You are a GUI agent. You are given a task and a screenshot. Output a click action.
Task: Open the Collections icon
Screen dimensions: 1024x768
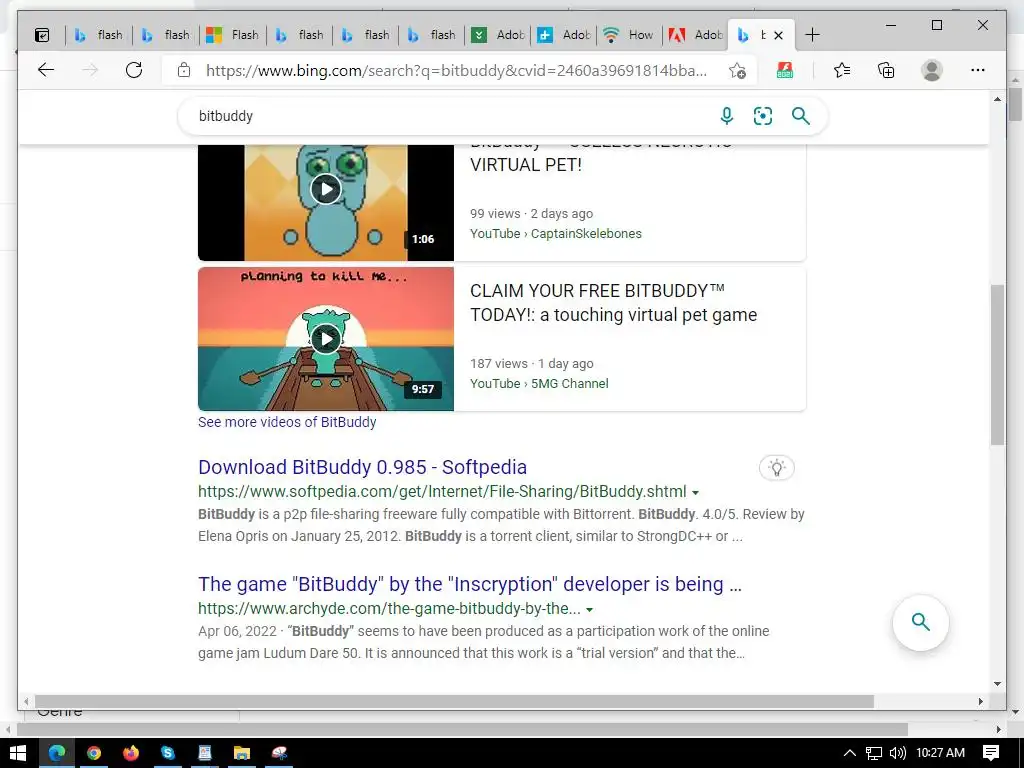pos(886,70)
